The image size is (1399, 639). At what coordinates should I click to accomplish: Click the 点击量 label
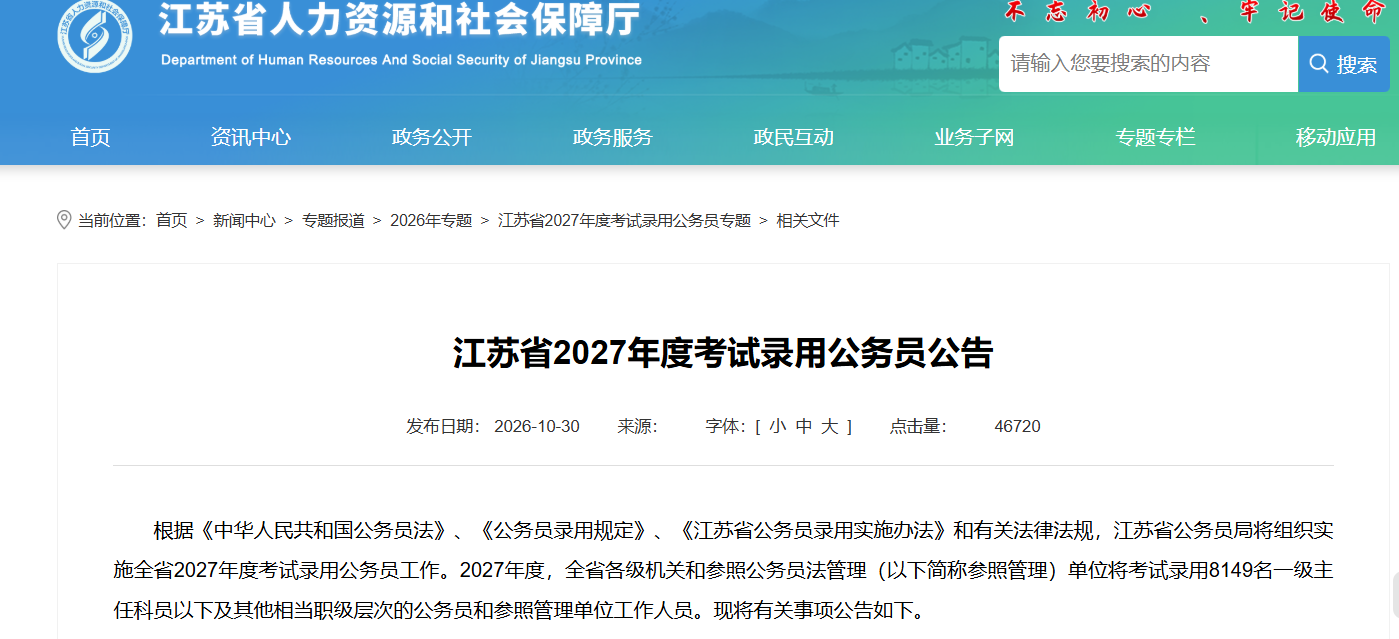point(918,427)
